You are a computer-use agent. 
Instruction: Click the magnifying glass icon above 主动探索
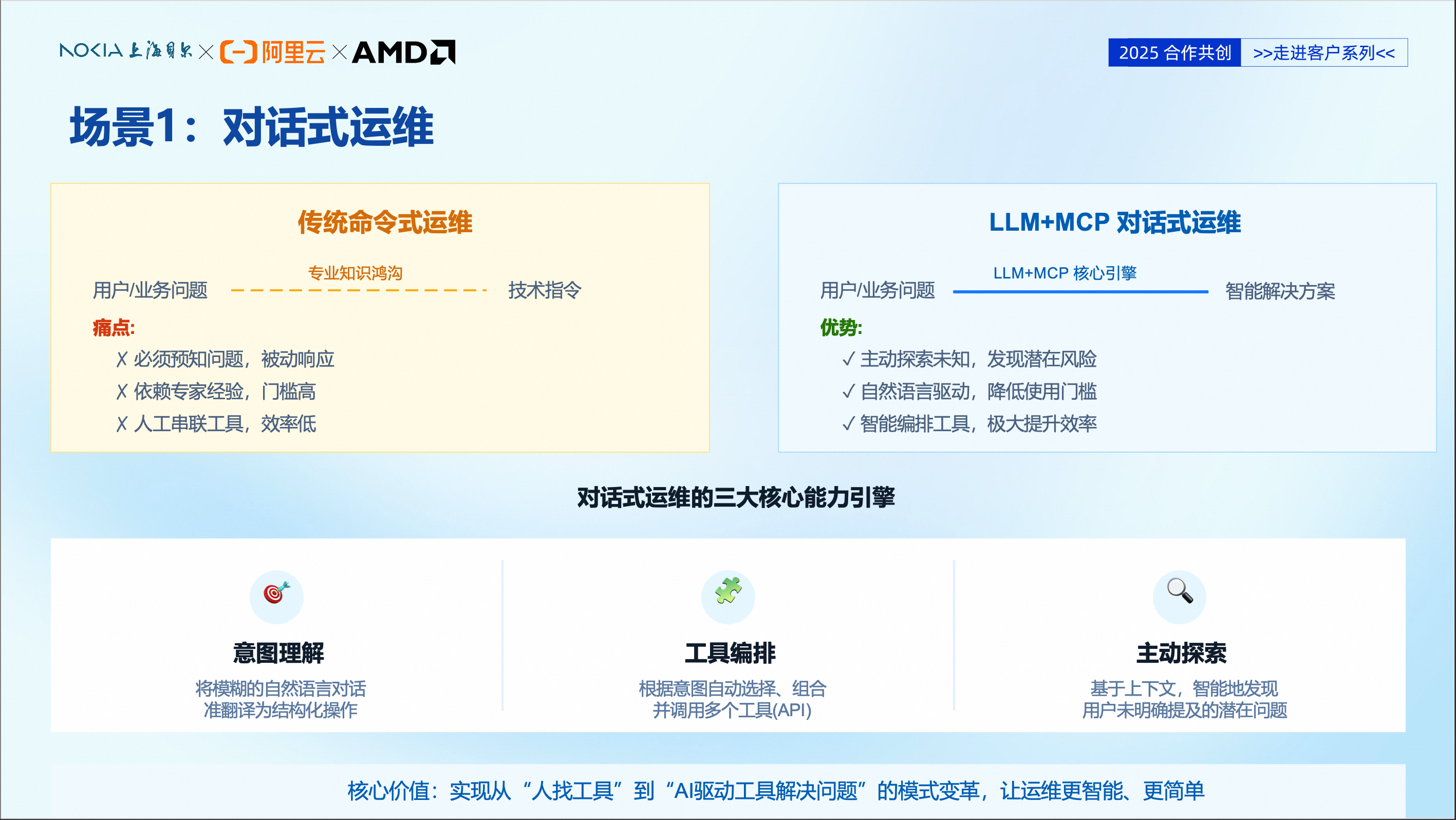[x=1180, y=591]
